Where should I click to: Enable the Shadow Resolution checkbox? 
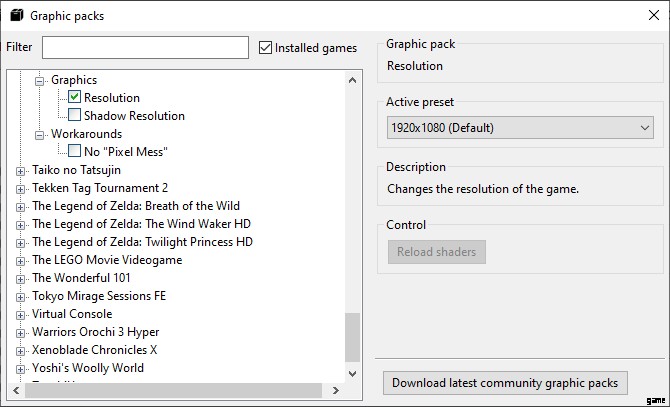(74, 115)
